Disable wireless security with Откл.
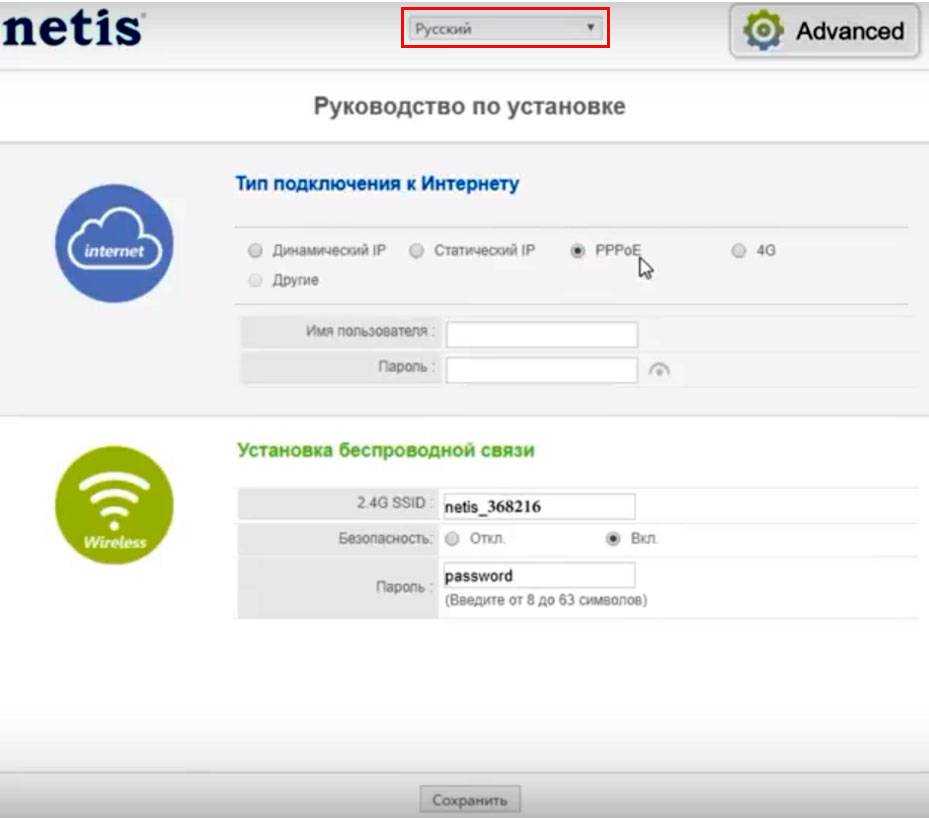The height and width of the screenshot is (818, 929). point(452,539)
